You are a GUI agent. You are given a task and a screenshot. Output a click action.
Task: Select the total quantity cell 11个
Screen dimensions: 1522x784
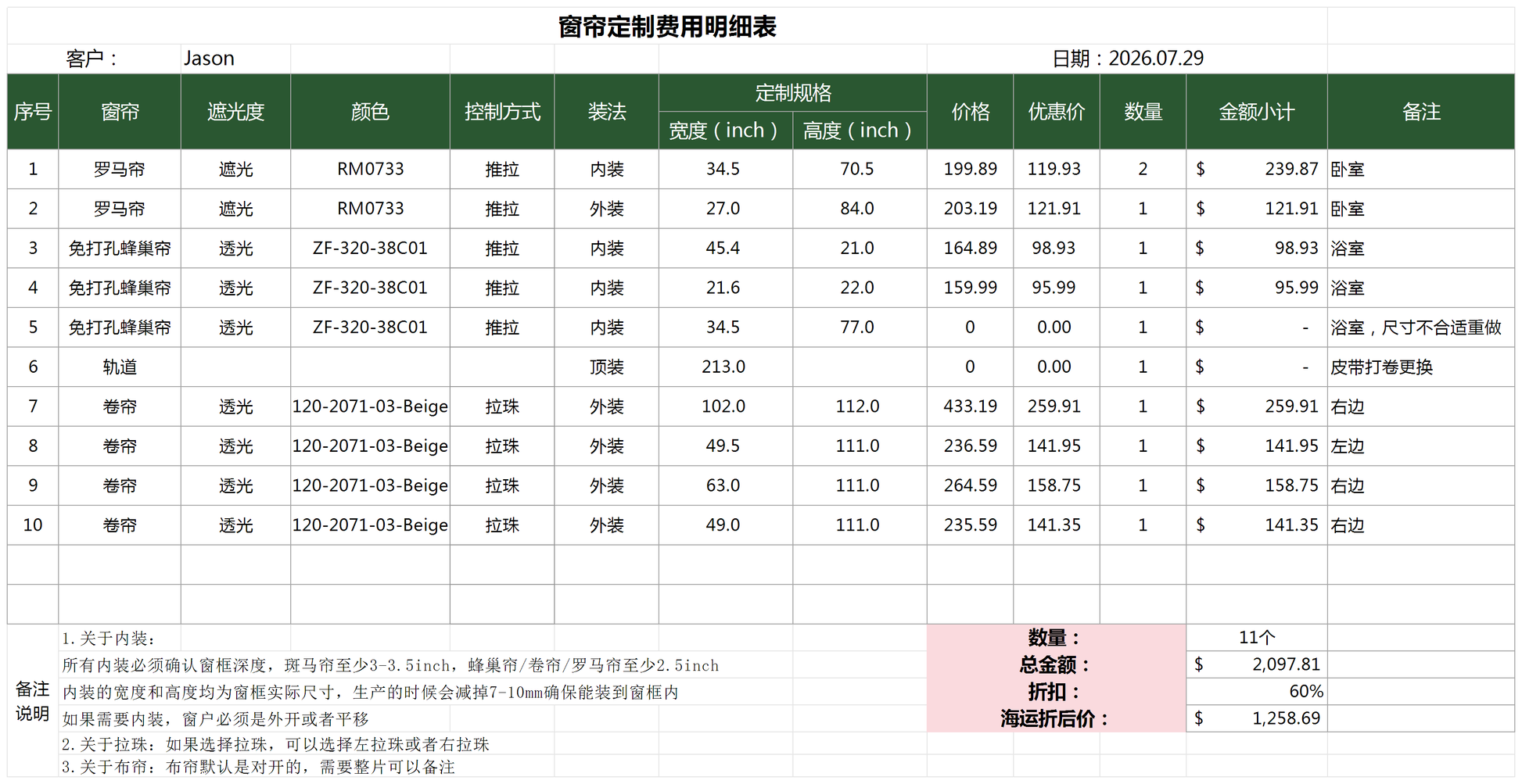pos(1257,638)
